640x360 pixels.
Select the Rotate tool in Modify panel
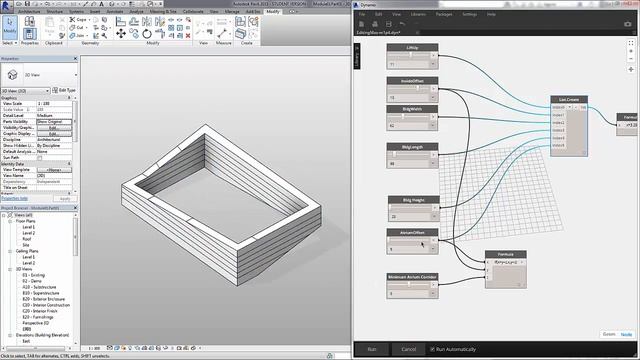tap(147, 33)
